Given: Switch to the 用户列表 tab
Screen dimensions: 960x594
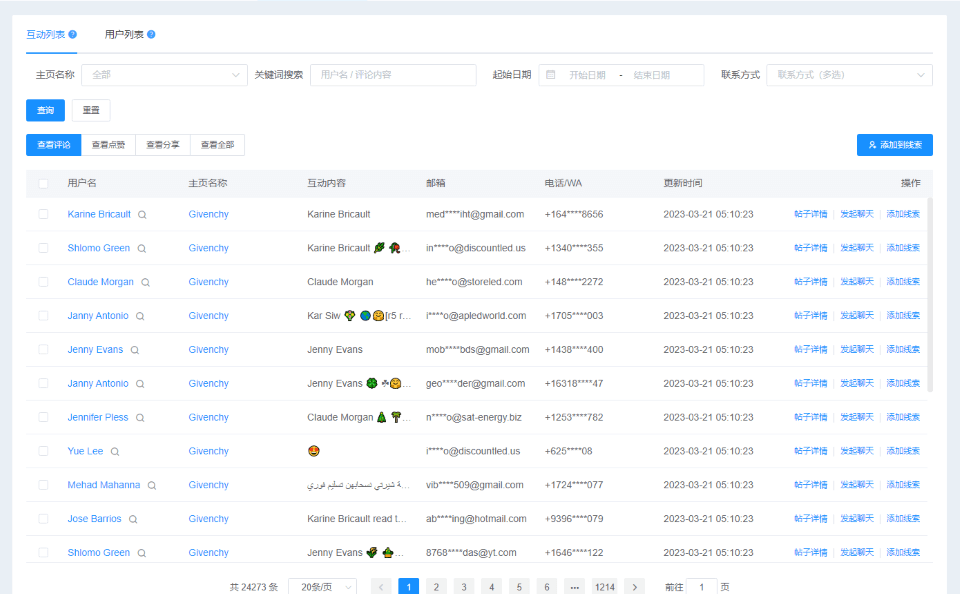Looking at the screenshot, I should [x=124, y=34].
